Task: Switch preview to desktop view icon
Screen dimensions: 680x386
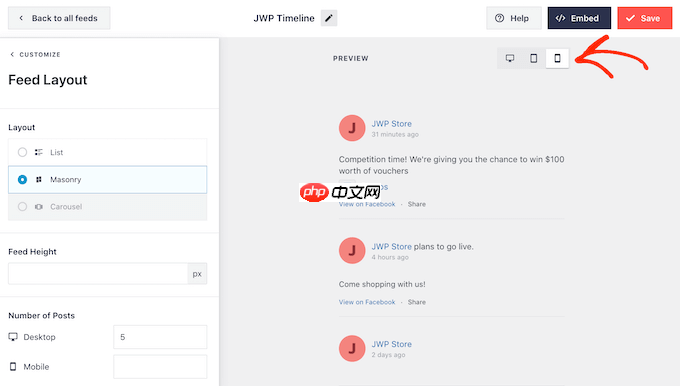Action: pyautogui.click(x=510, y=58)
